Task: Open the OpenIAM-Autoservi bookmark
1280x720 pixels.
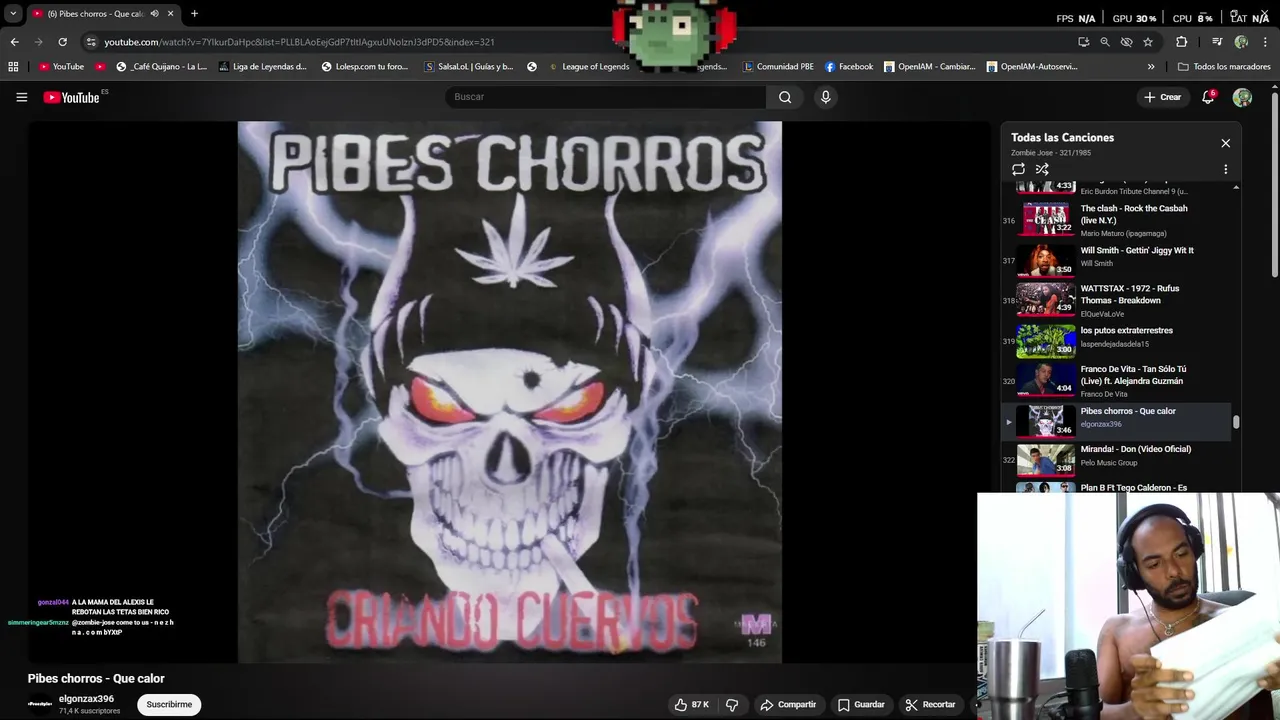Action: pos(1032,67)
